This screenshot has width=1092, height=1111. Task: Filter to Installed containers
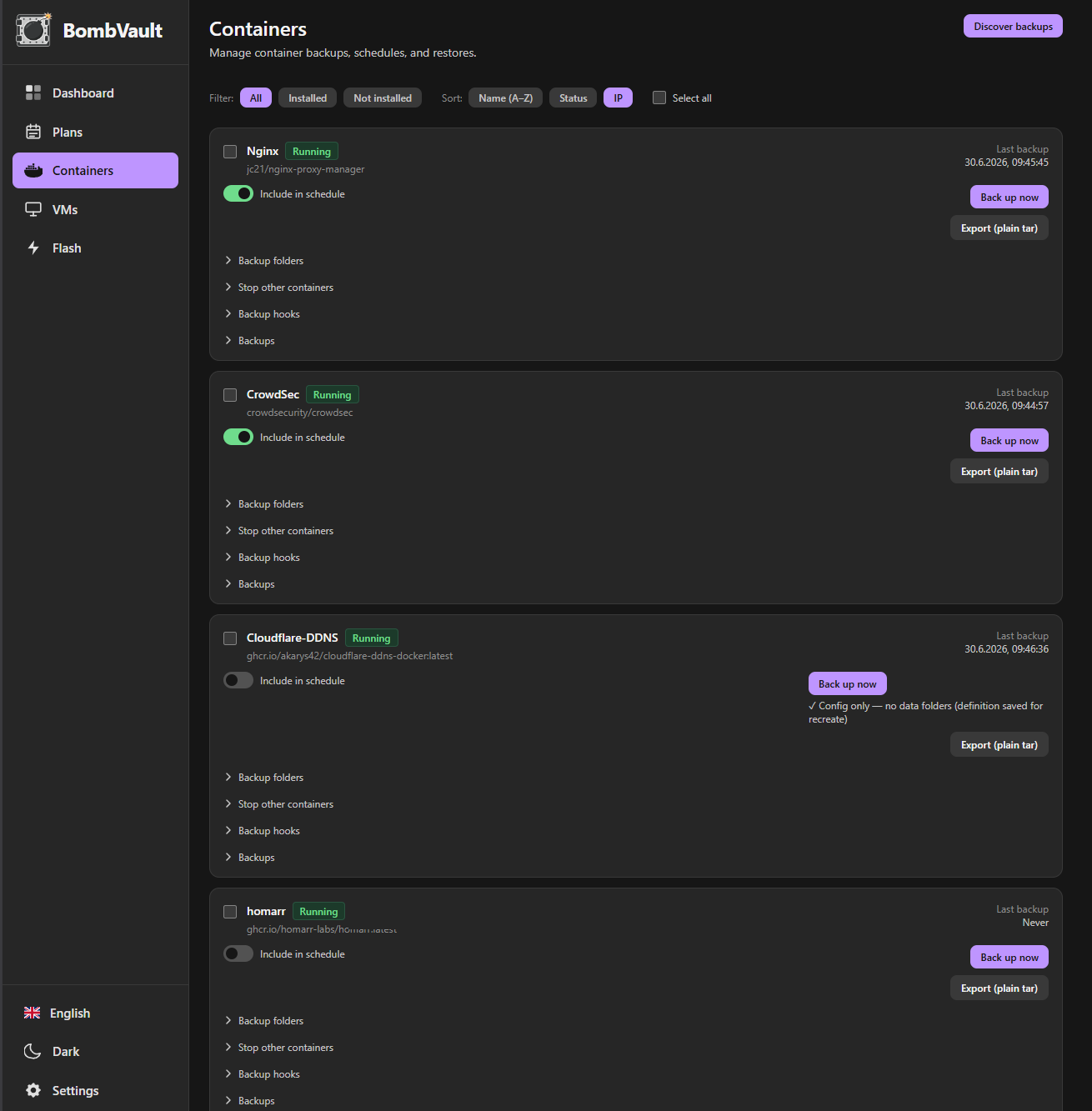[308, 98]
